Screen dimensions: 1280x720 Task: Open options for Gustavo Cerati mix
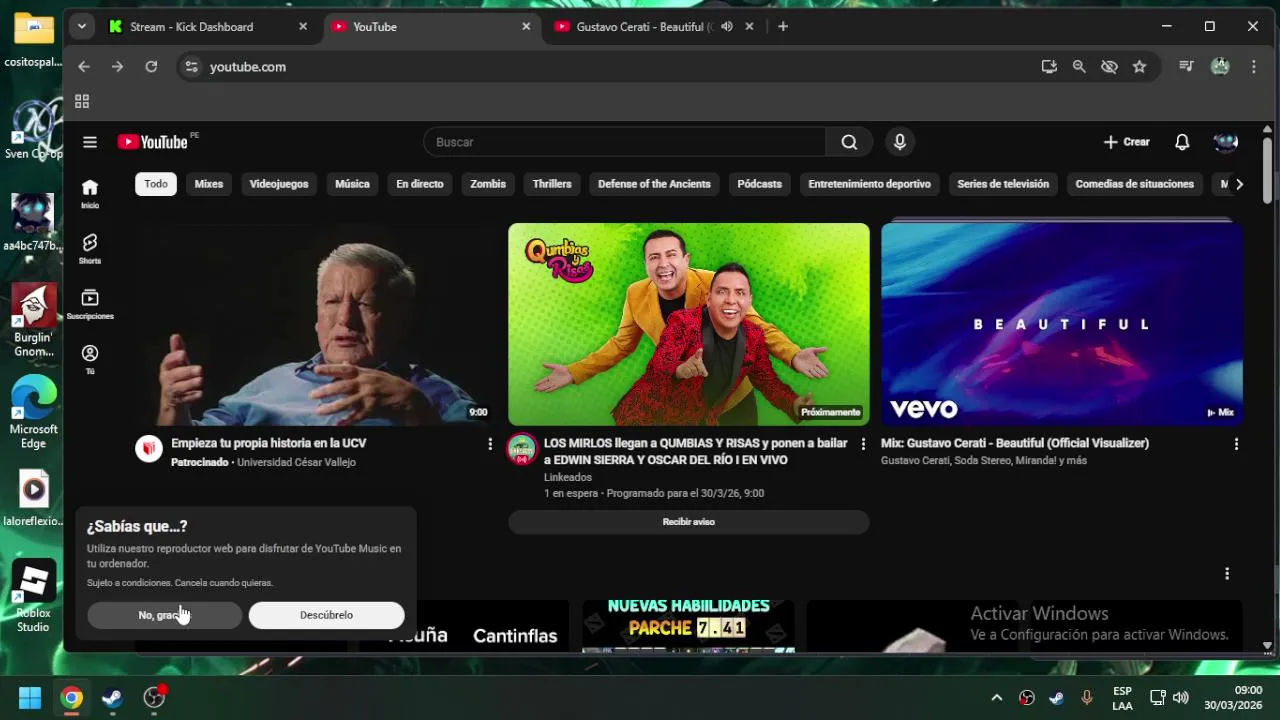coord(1236,444)
